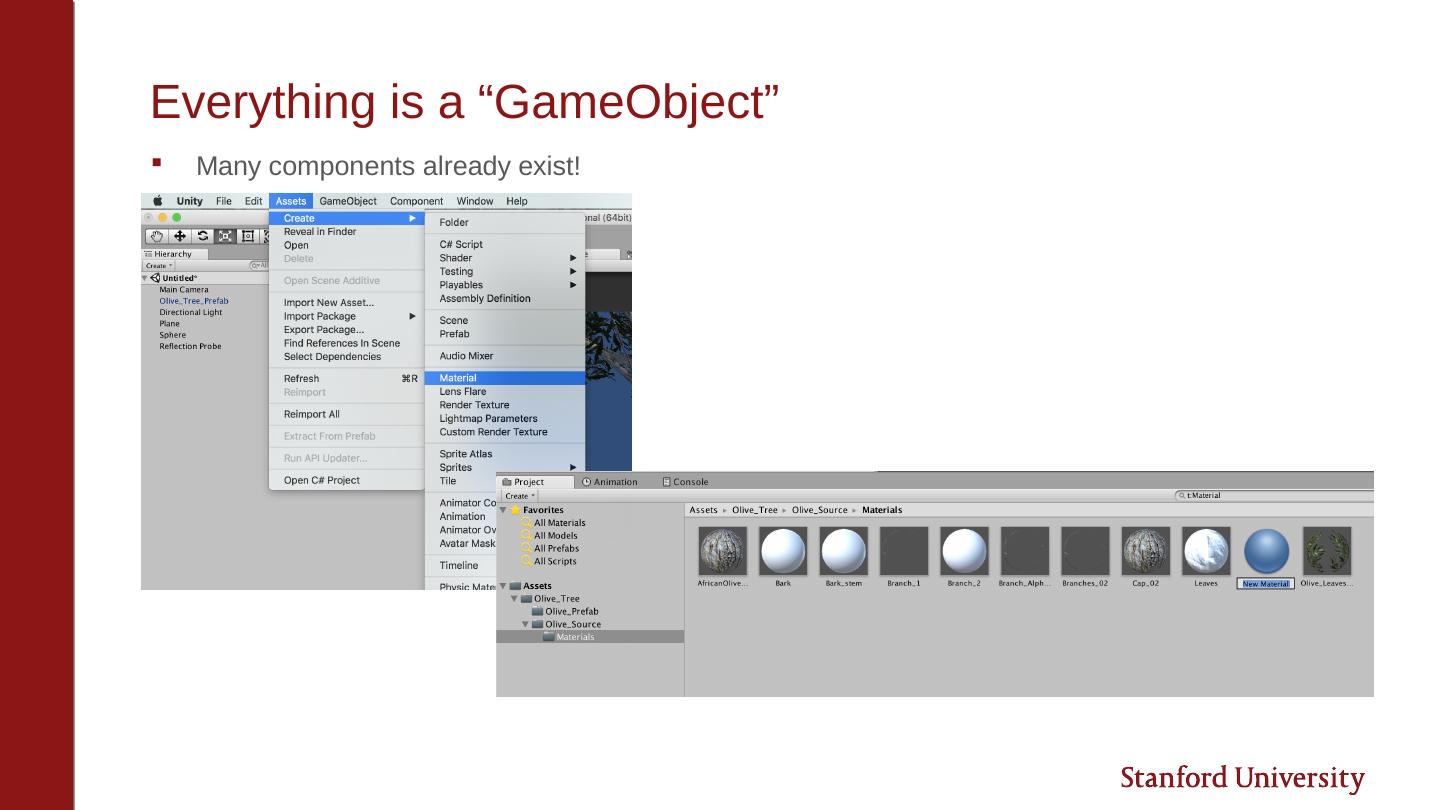Click Import New Asset menu item
This screenshot has width=1440, height=810.
pyautogui.click(x=346, y=303)
